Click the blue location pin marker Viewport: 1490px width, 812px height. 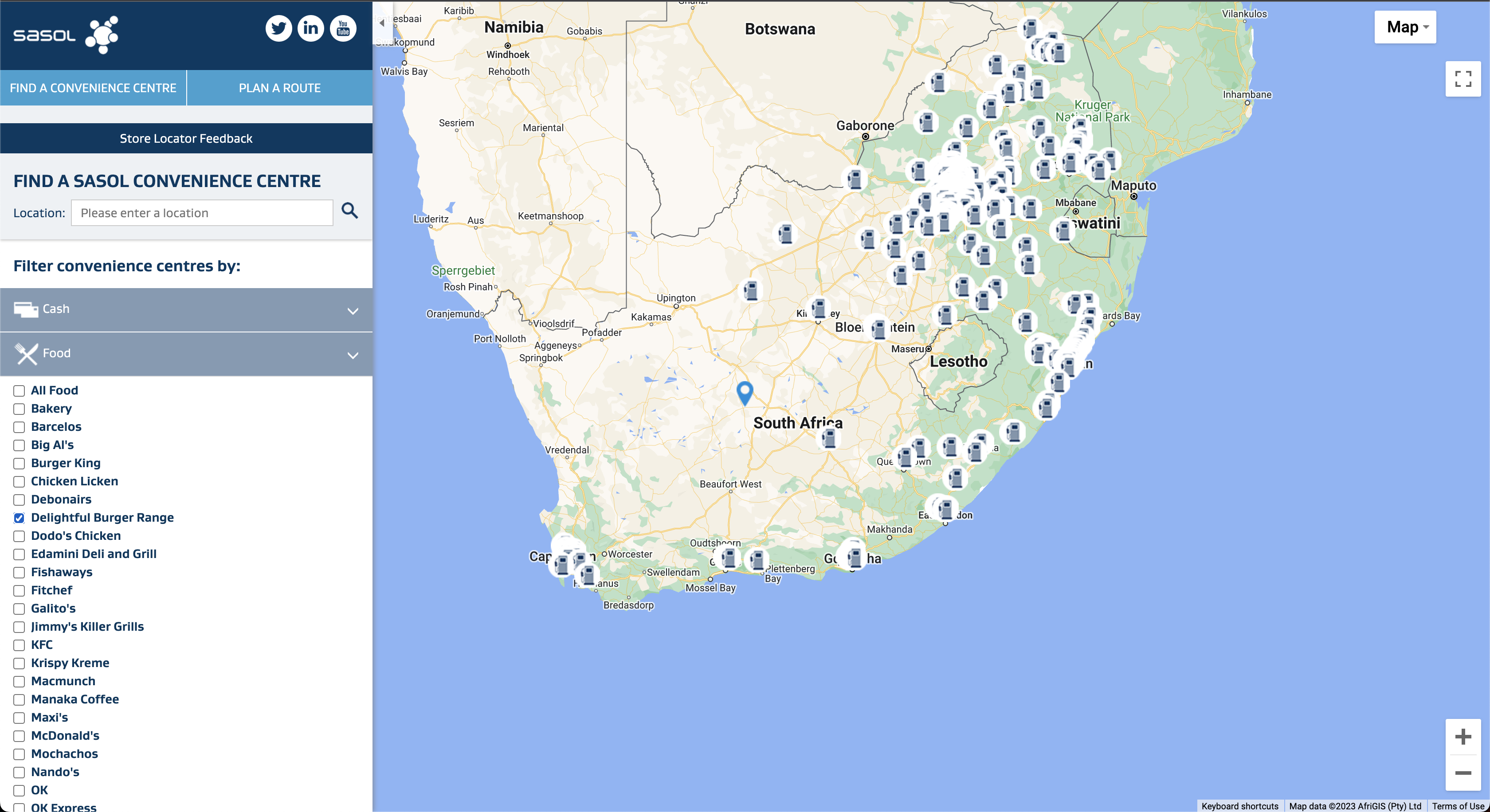pos(745,392)
